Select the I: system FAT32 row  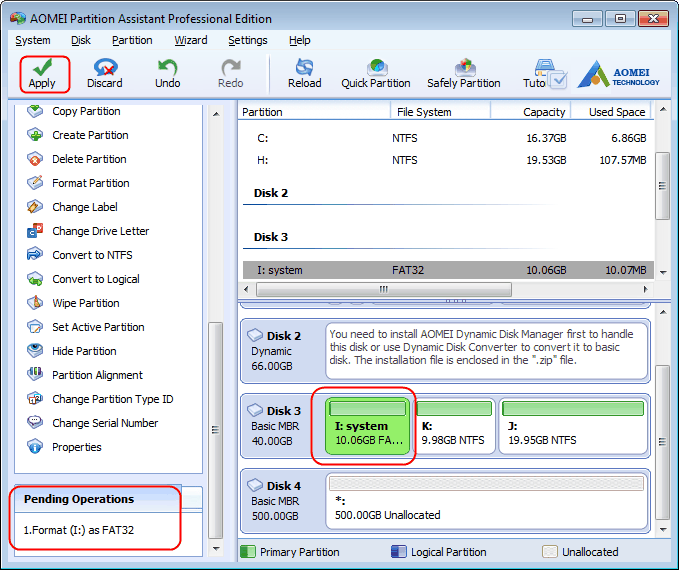coord(448,270)
